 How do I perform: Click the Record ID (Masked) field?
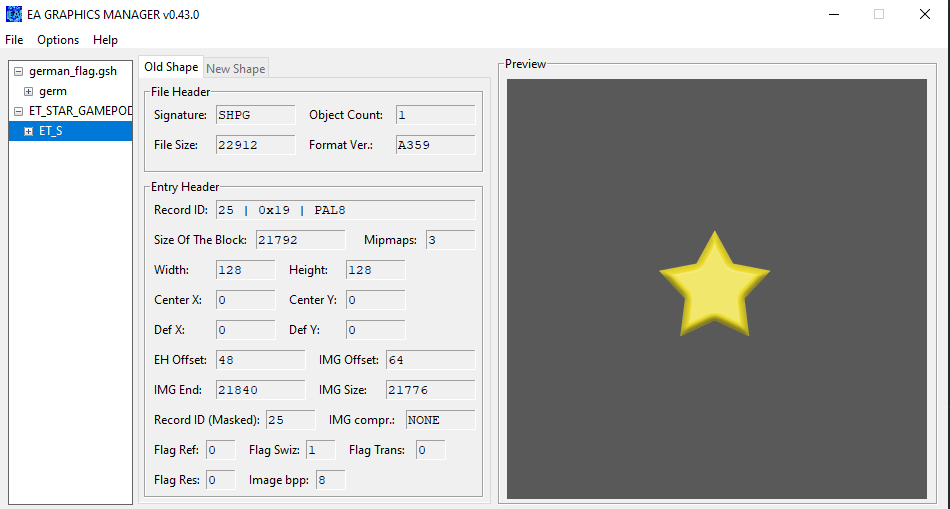(x=291, y=420)
